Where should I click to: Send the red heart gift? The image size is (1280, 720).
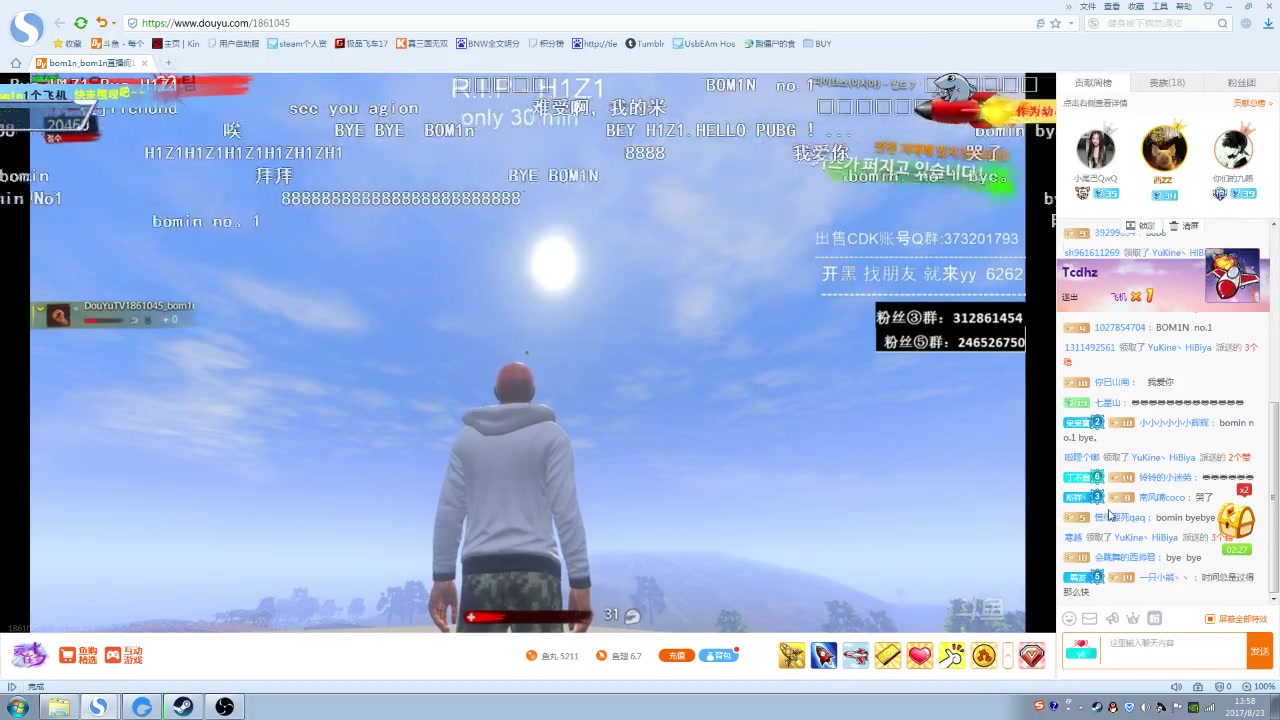click(x=920, y=656)
